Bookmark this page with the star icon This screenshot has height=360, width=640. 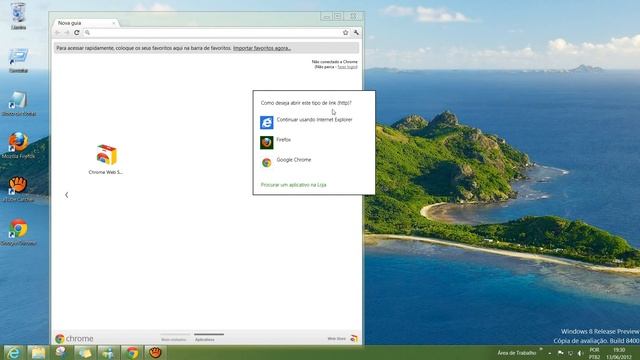point(345,33)
